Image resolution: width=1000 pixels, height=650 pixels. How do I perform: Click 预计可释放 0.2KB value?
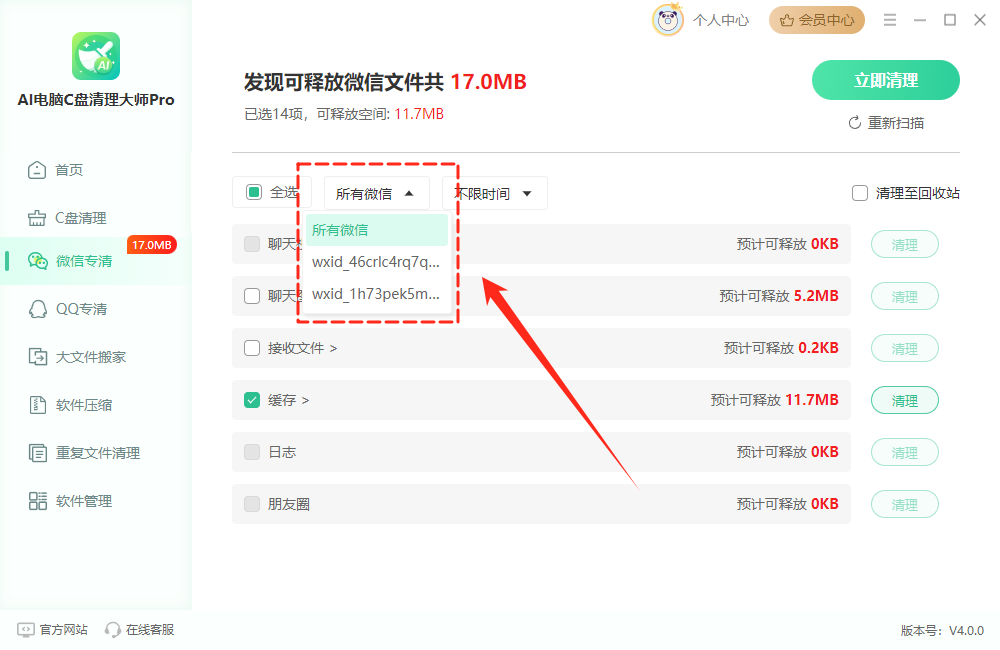(x=818, y=348)
